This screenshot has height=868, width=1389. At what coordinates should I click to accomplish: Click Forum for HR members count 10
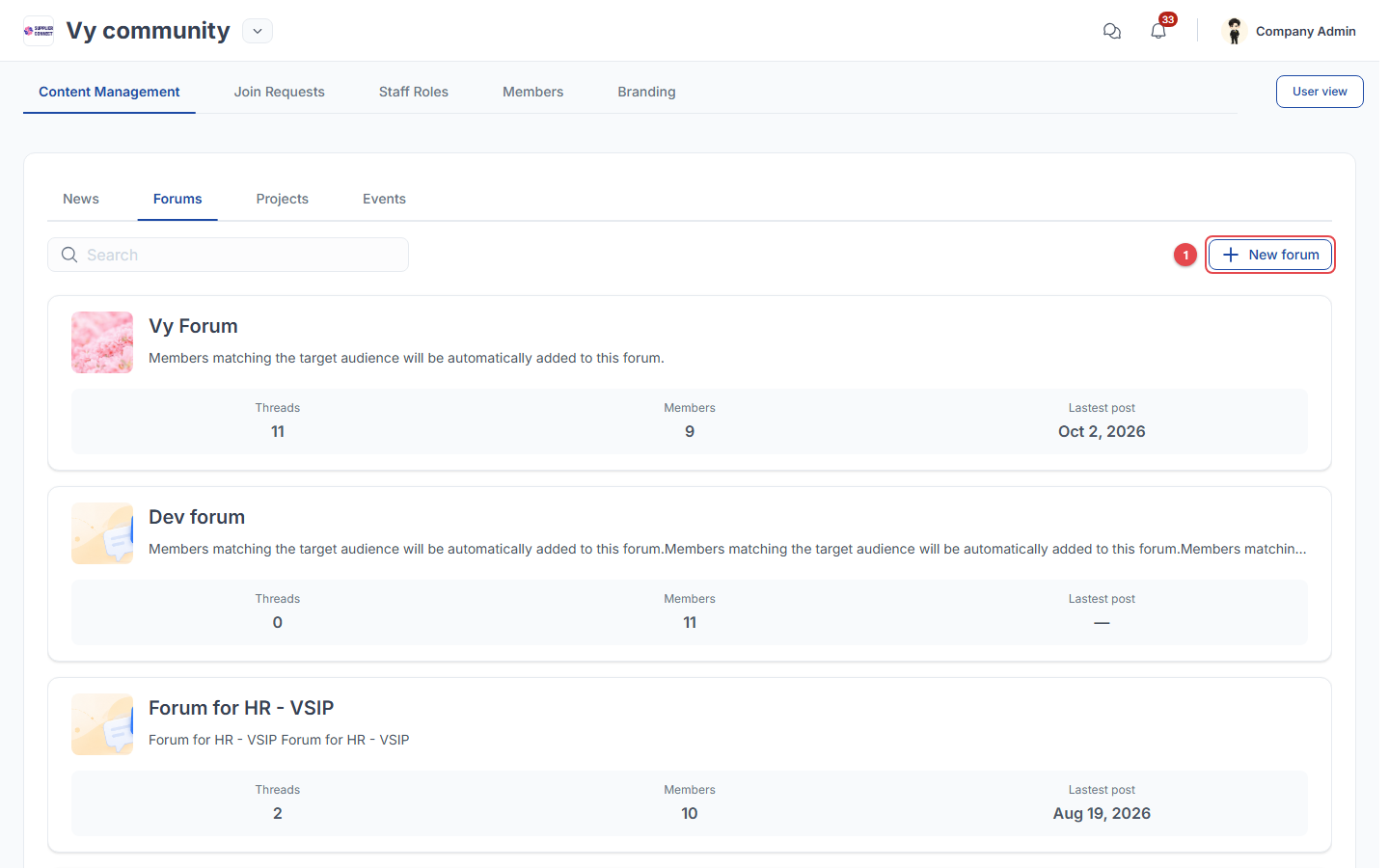tap(690, 813)
